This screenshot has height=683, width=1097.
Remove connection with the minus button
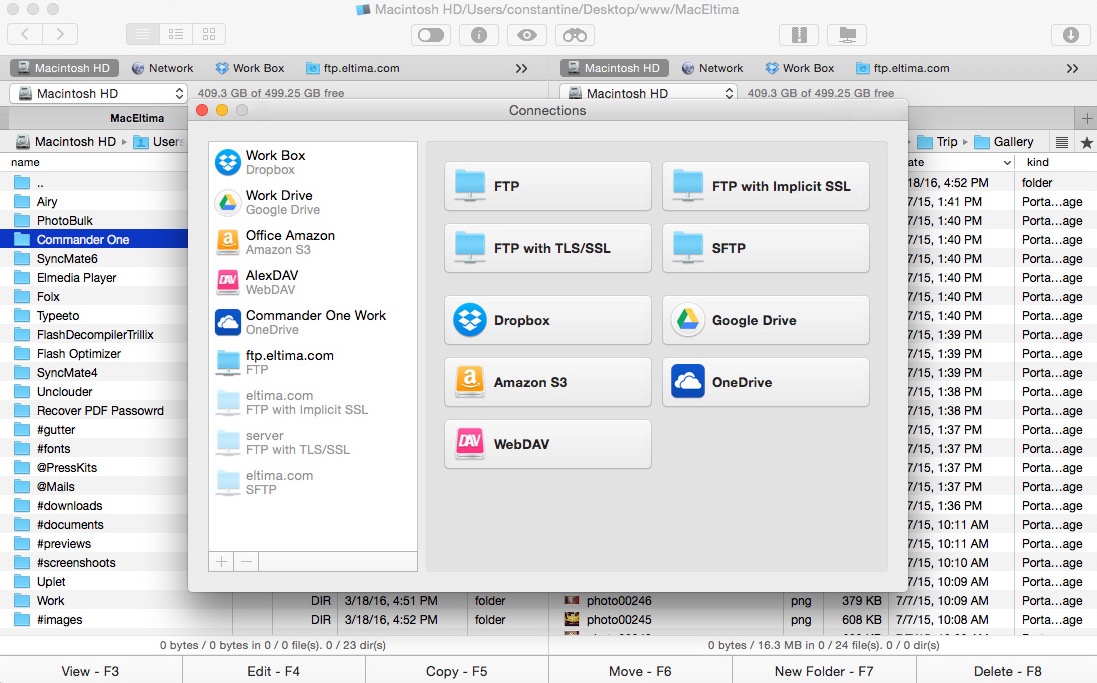click(246, 561)
